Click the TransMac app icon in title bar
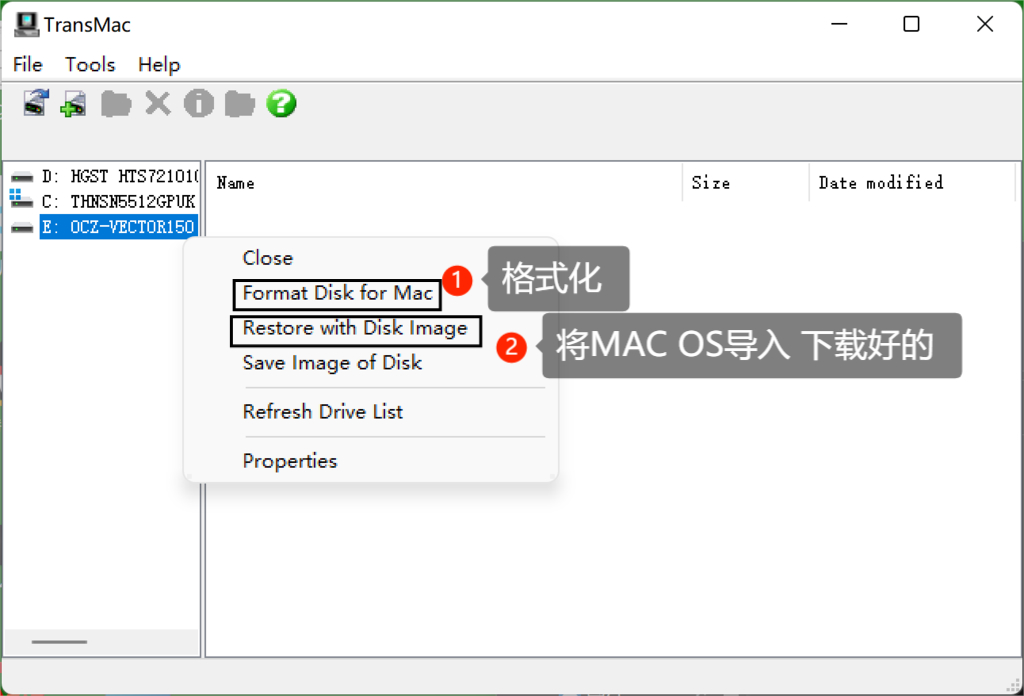 coord(27,25)
